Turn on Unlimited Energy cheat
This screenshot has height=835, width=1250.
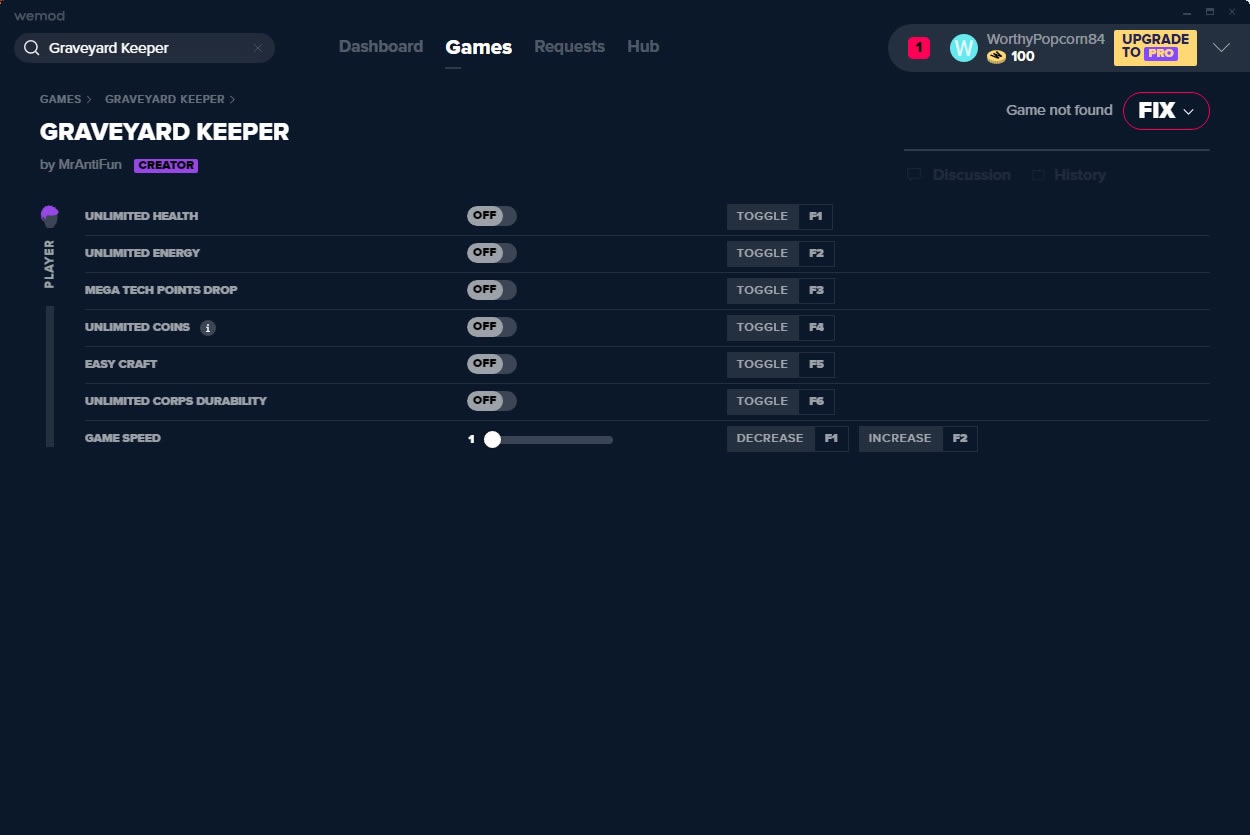point(491,253)
